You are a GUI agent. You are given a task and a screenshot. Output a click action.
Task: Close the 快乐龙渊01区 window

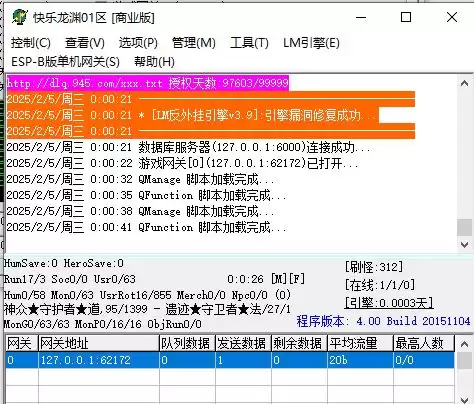(x=452, y=17)
